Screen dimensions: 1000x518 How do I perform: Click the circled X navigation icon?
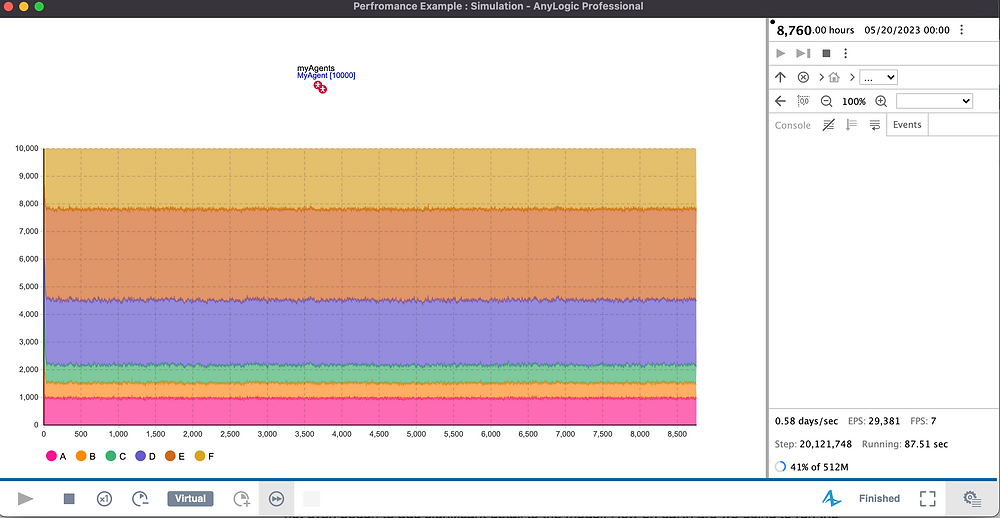pos(803,77)
